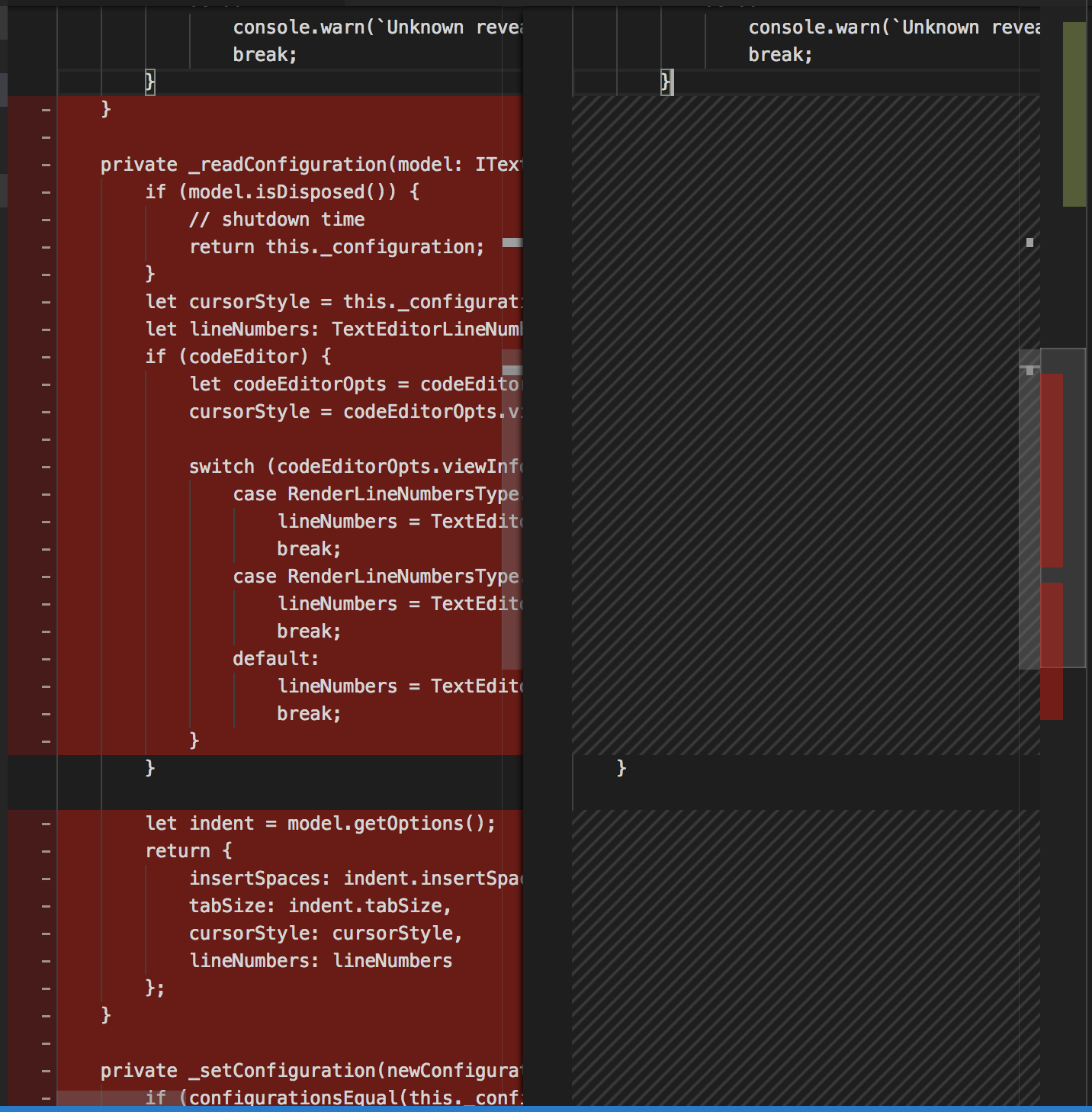The image size is (1092, 1112).
Task: Click the 'let codeEditorOpts' declaration line
Action: point(355,384)
